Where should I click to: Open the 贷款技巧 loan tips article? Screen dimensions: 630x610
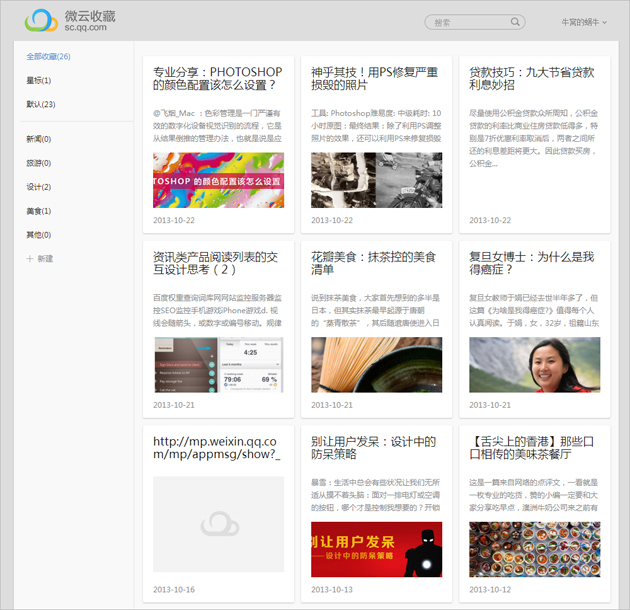(531, 79)
